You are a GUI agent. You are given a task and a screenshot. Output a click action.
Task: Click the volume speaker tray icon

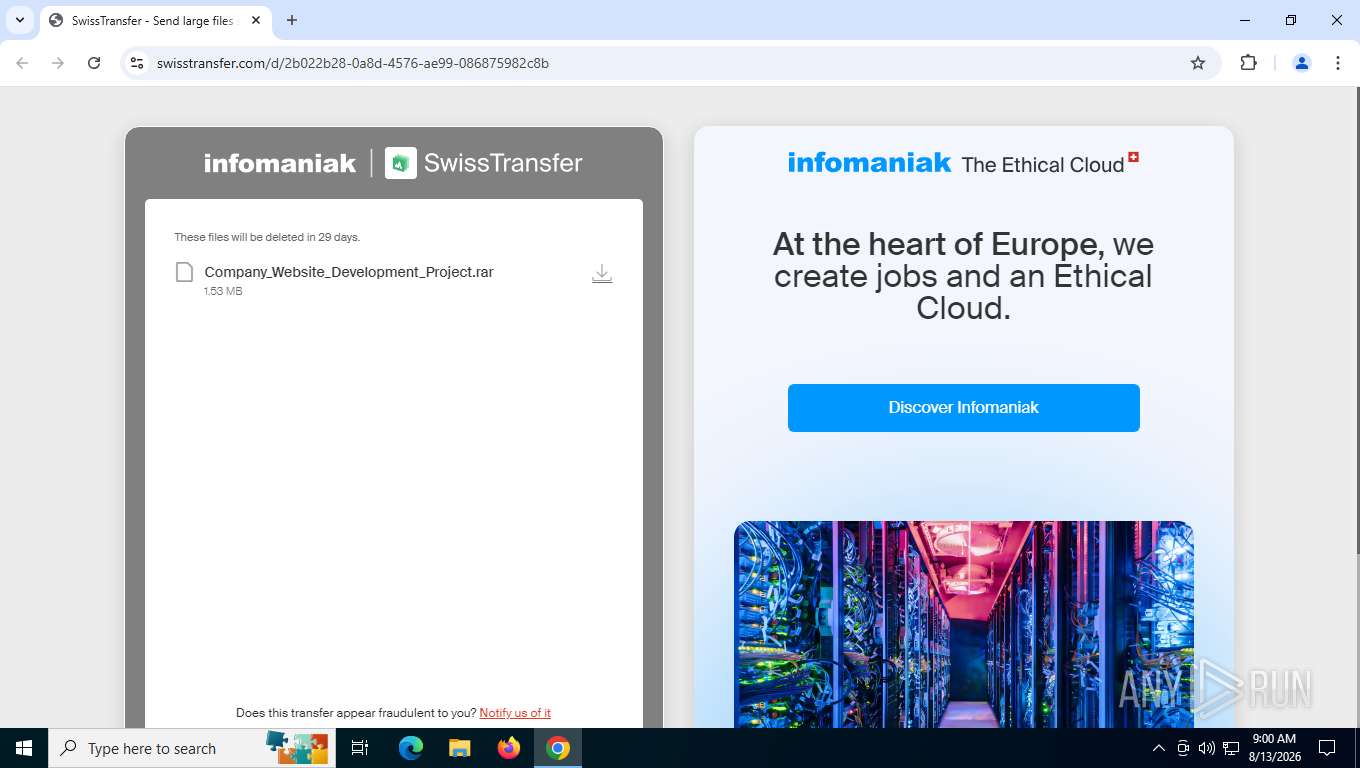1206,748
